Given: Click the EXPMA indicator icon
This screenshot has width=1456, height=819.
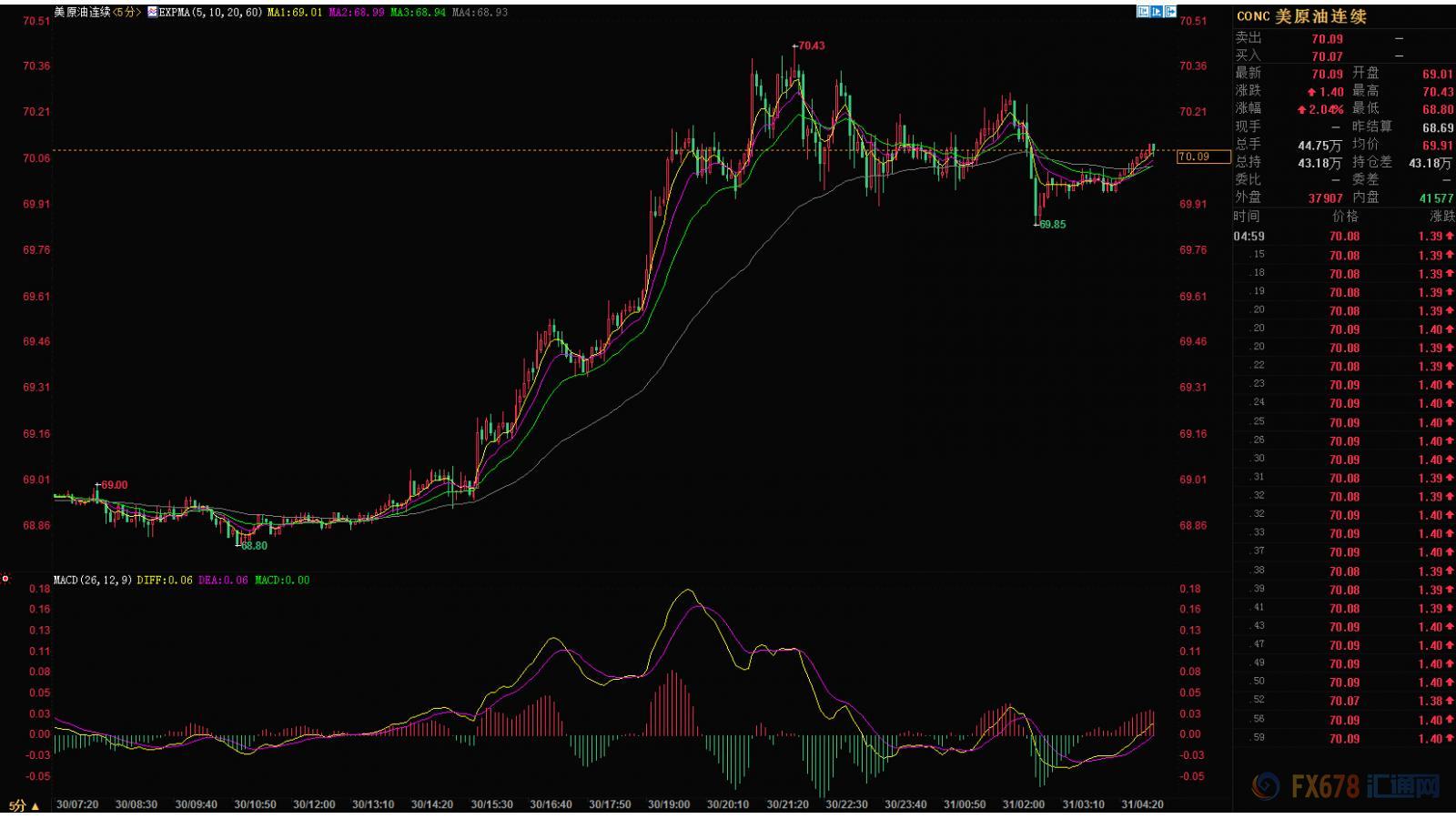Looking at the screenshot, I should (x=152, y=13).
